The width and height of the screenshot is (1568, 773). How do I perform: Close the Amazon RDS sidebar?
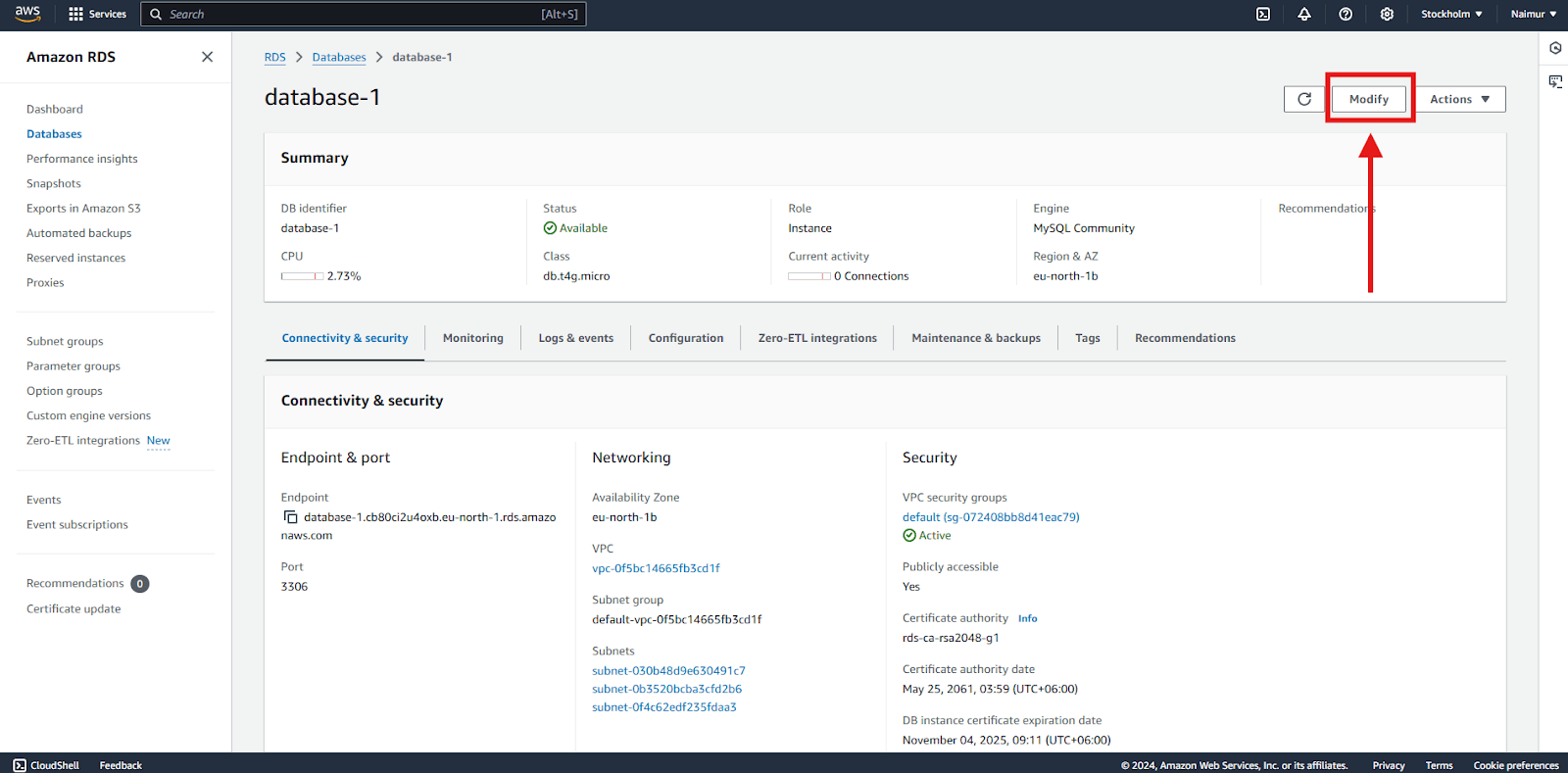(x=207, y=57)
